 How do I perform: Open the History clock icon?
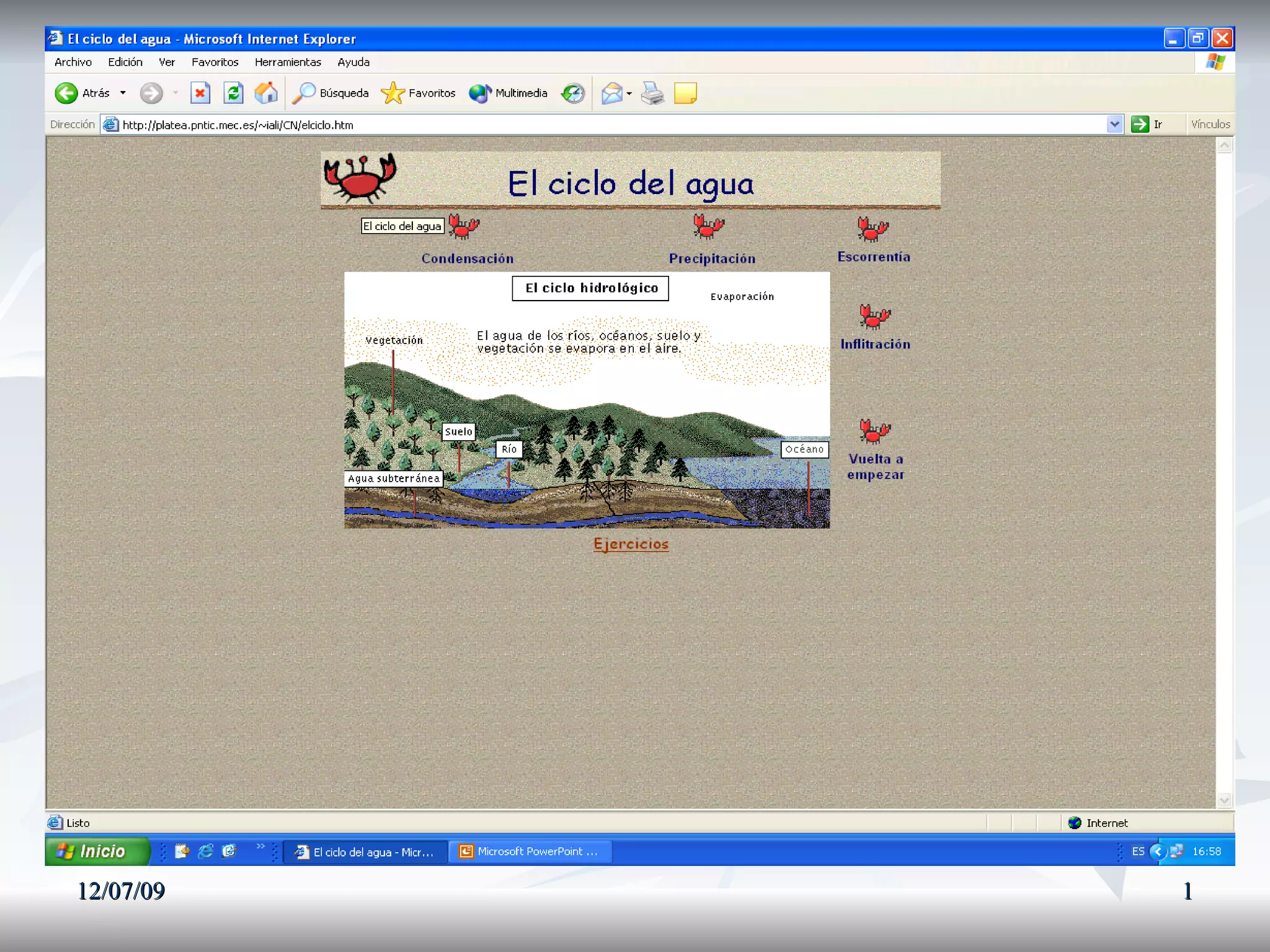[572, 94]
